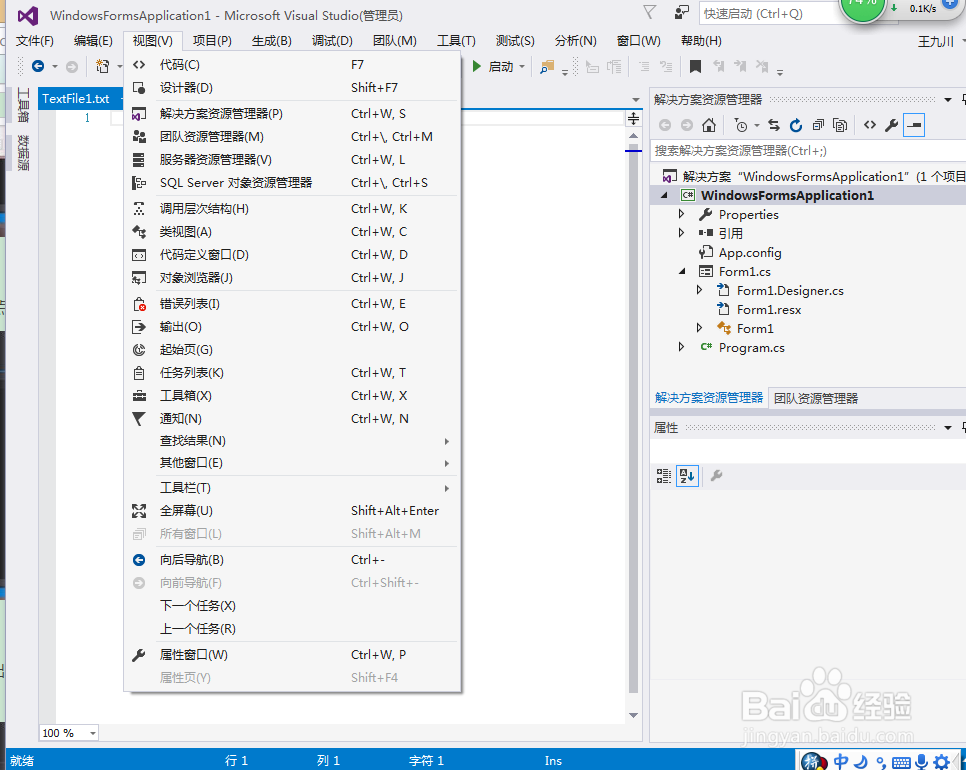Click the New Project toolbar icon
966x770 pixels.
click(102, 66)
